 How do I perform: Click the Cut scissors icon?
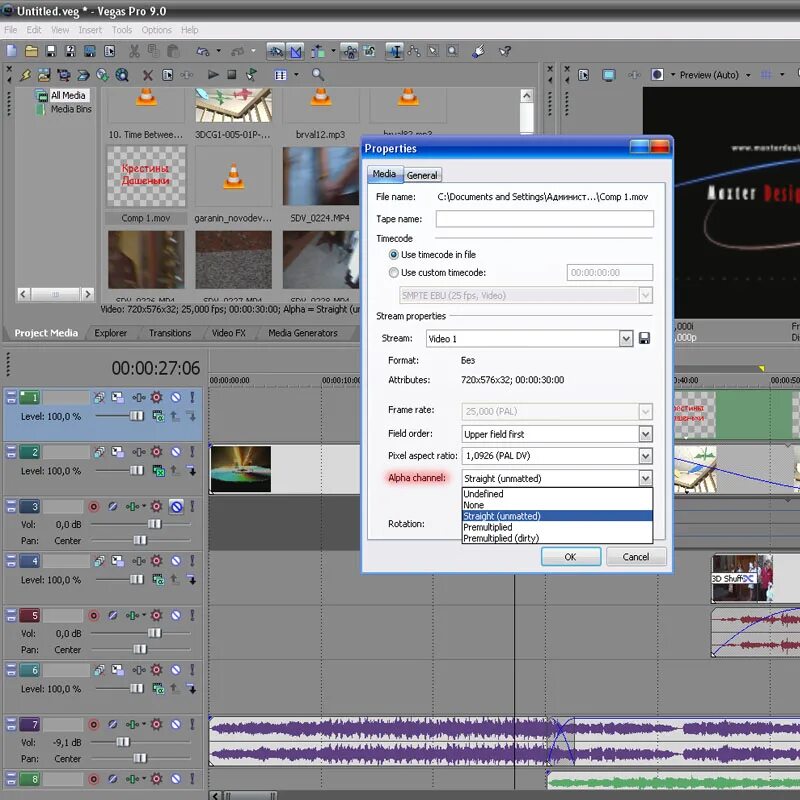(134, 51)
